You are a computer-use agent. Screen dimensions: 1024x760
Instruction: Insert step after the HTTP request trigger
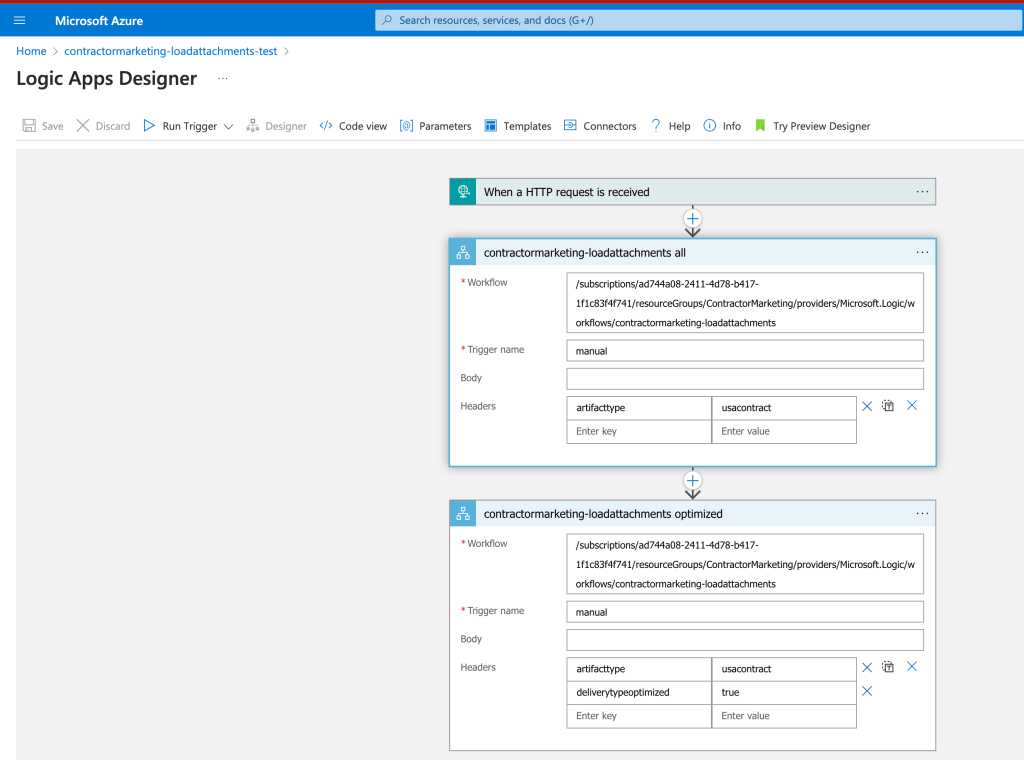click(693, 219)
